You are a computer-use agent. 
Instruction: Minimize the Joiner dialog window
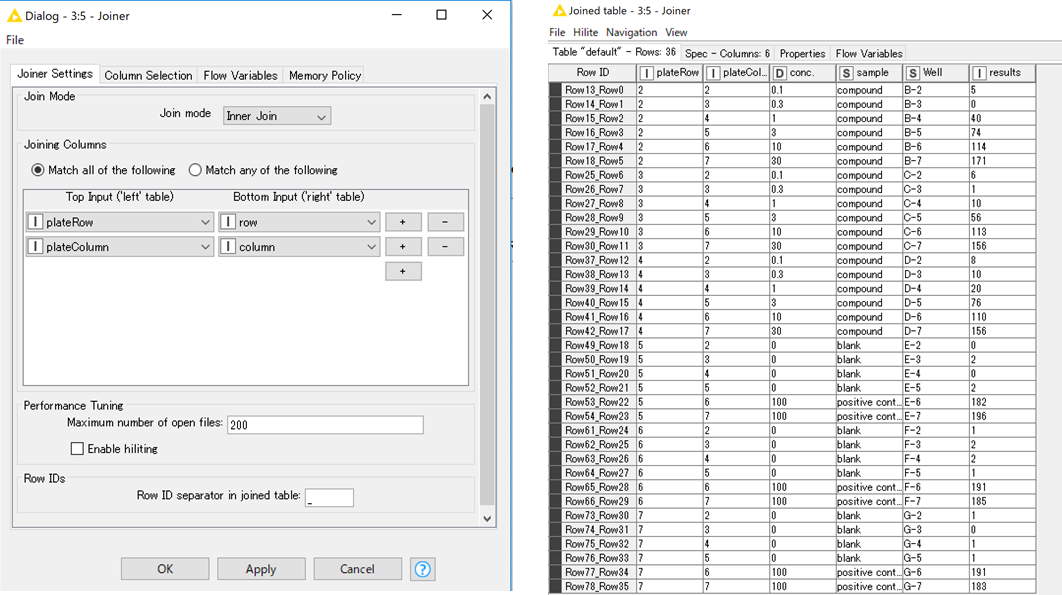coord(397,15)
